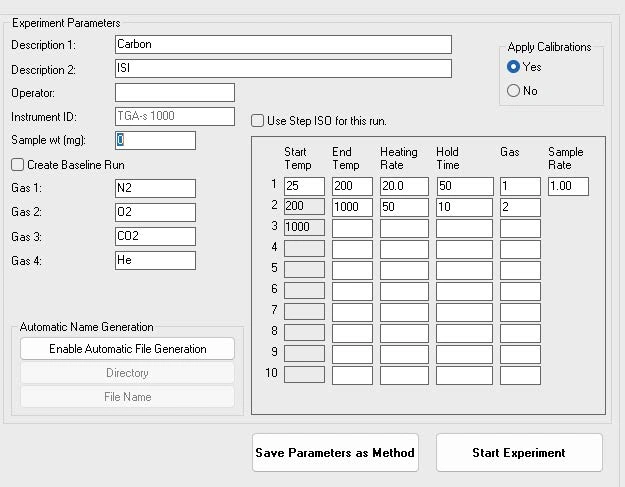Click row 1 Start Temp field

pos(304,186)
